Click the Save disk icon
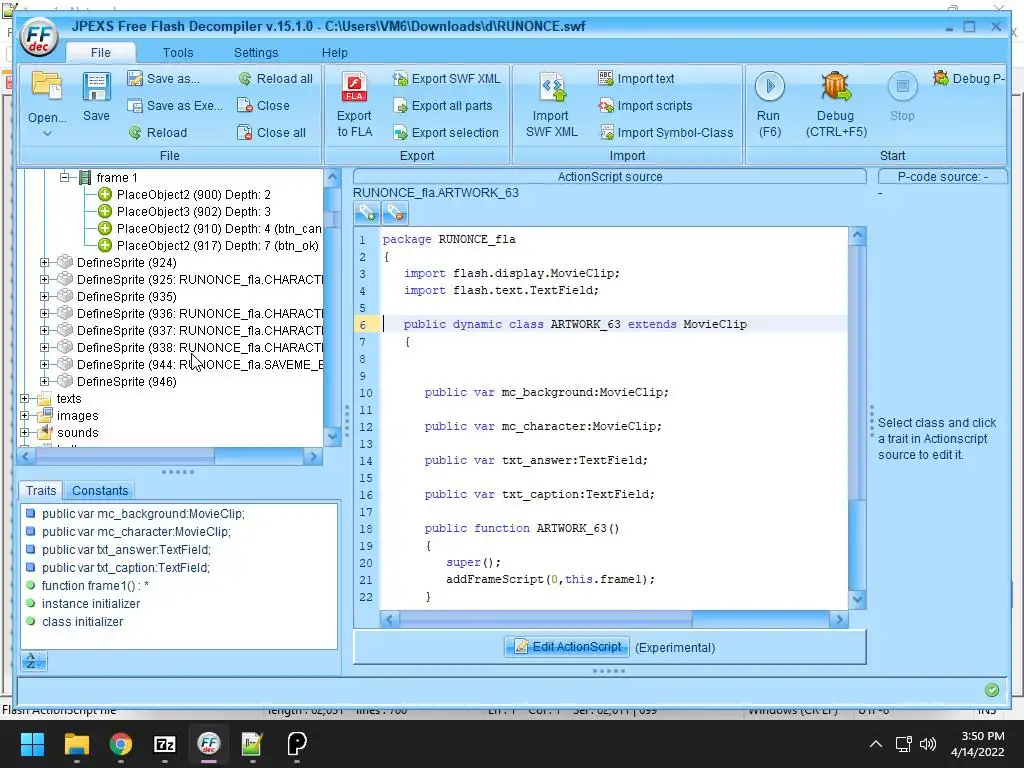Viewport: 1024px width, 768px height. click(x=96, y=88)
